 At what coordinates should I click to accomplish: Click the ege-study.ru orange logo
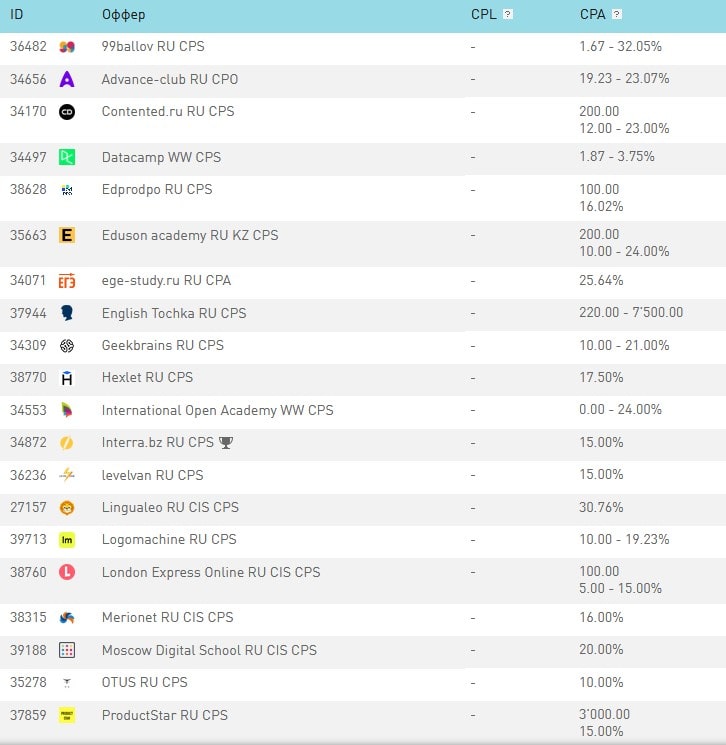click(67, 281)
